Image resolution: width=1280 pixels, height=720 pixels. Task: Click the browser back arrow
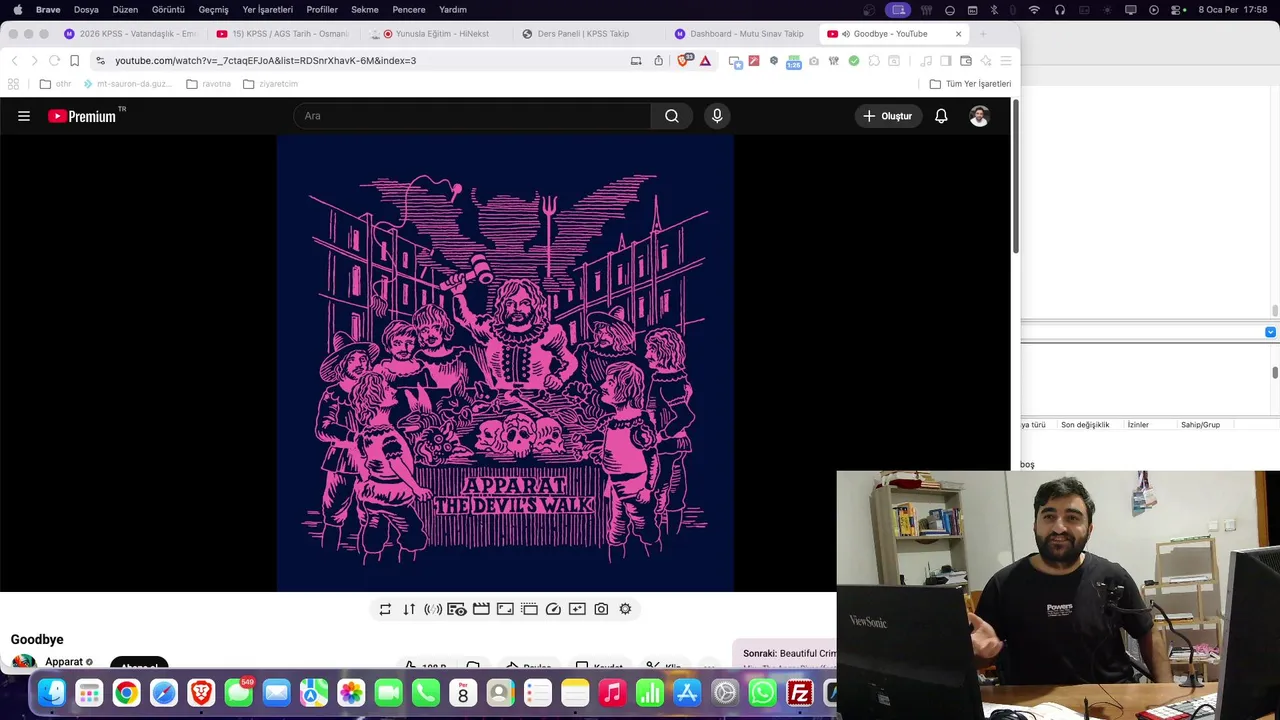click(x=14, y=61)
